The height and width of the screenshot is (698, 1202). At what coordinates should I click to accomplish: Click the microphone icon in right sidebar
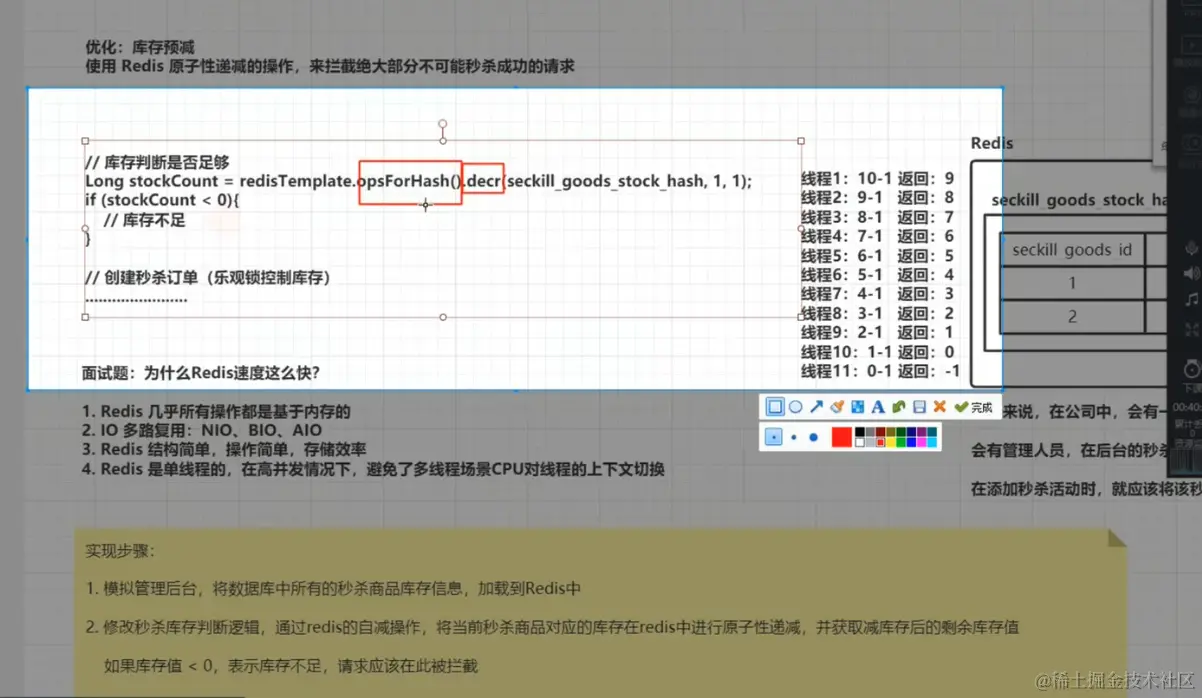pos(1192,248)
